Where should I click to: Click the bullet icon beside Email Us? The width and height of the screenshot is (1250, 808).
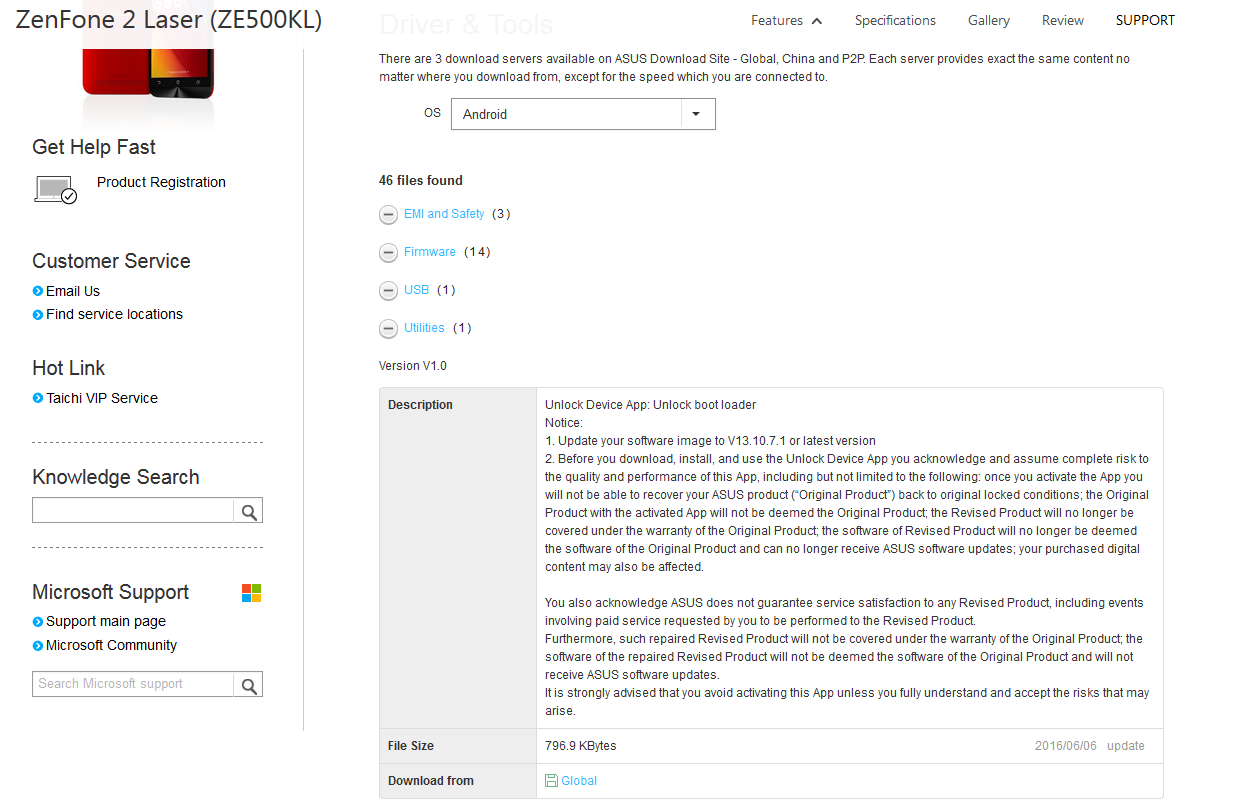[x=38, y=291]
